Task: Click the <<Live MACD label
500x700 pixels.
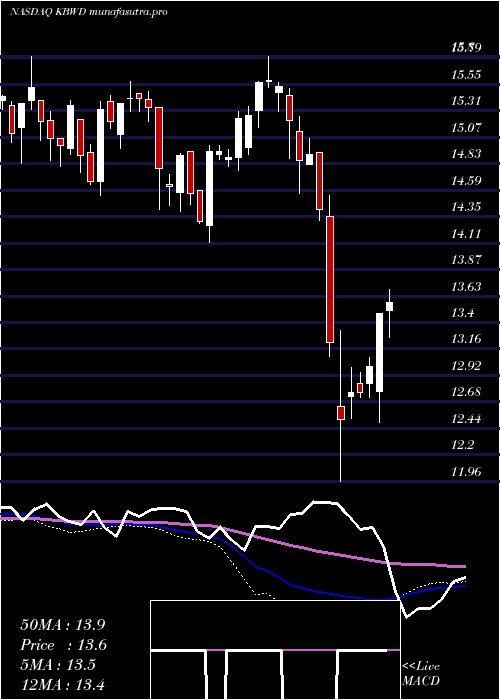Action: pos(421,674)
